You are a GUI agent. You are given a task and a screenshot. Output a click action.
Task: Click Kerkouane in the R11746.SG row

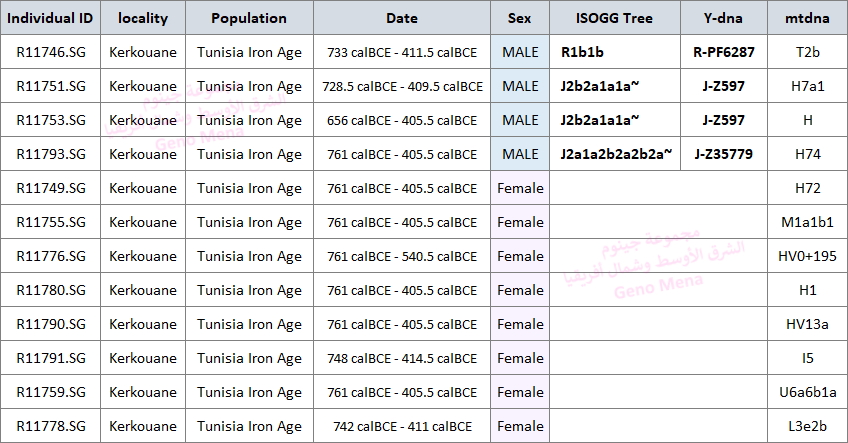(143, 52)
